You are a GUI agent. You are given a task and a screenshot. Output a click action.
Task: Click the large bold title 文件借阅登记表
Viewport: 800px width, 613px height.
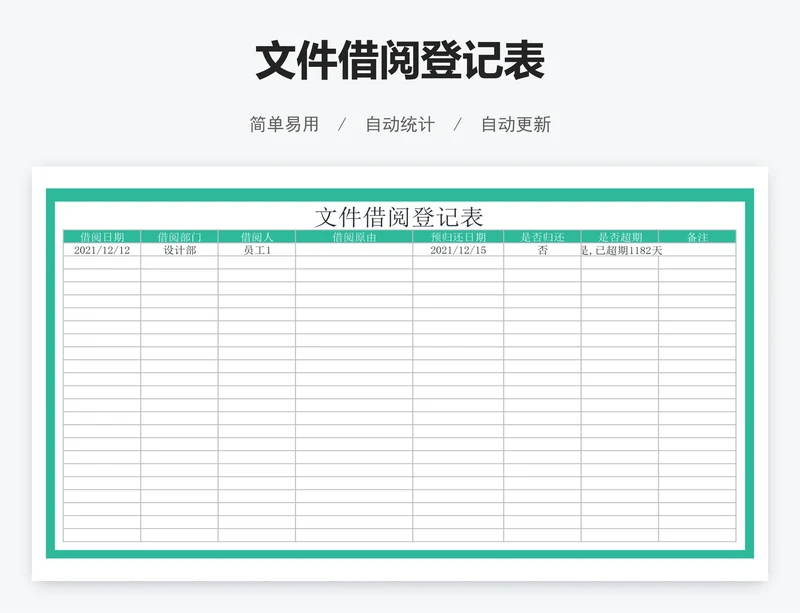[400, 61]
